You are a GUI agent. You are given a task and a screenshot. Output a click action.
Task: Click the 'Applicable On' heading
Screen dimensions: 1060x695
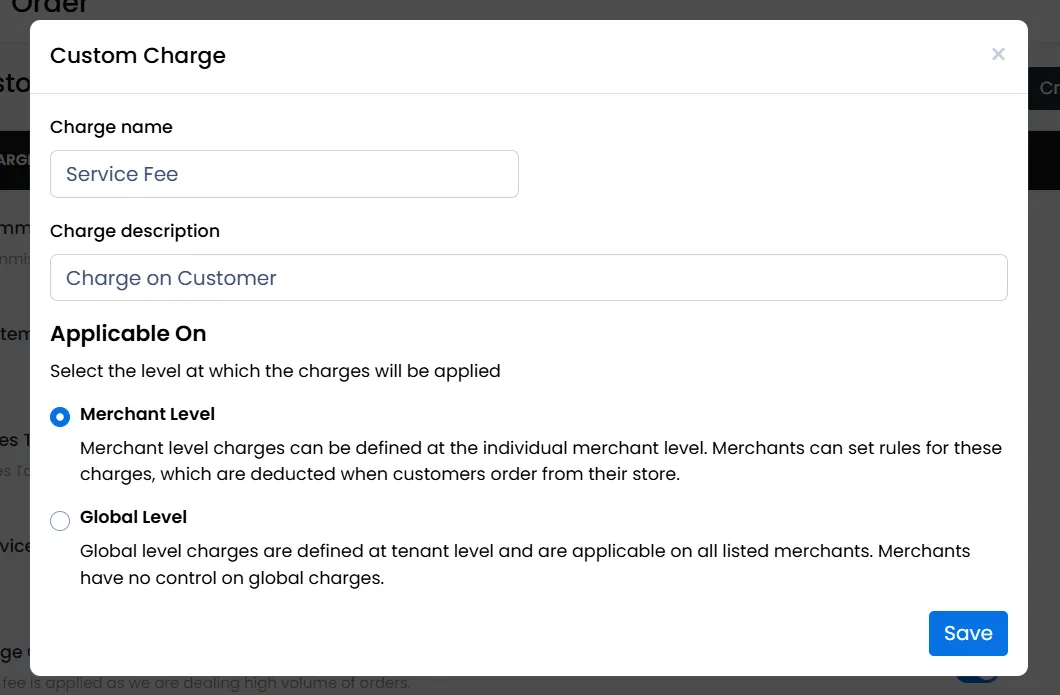pyautogui.click(x=128, y=333)
